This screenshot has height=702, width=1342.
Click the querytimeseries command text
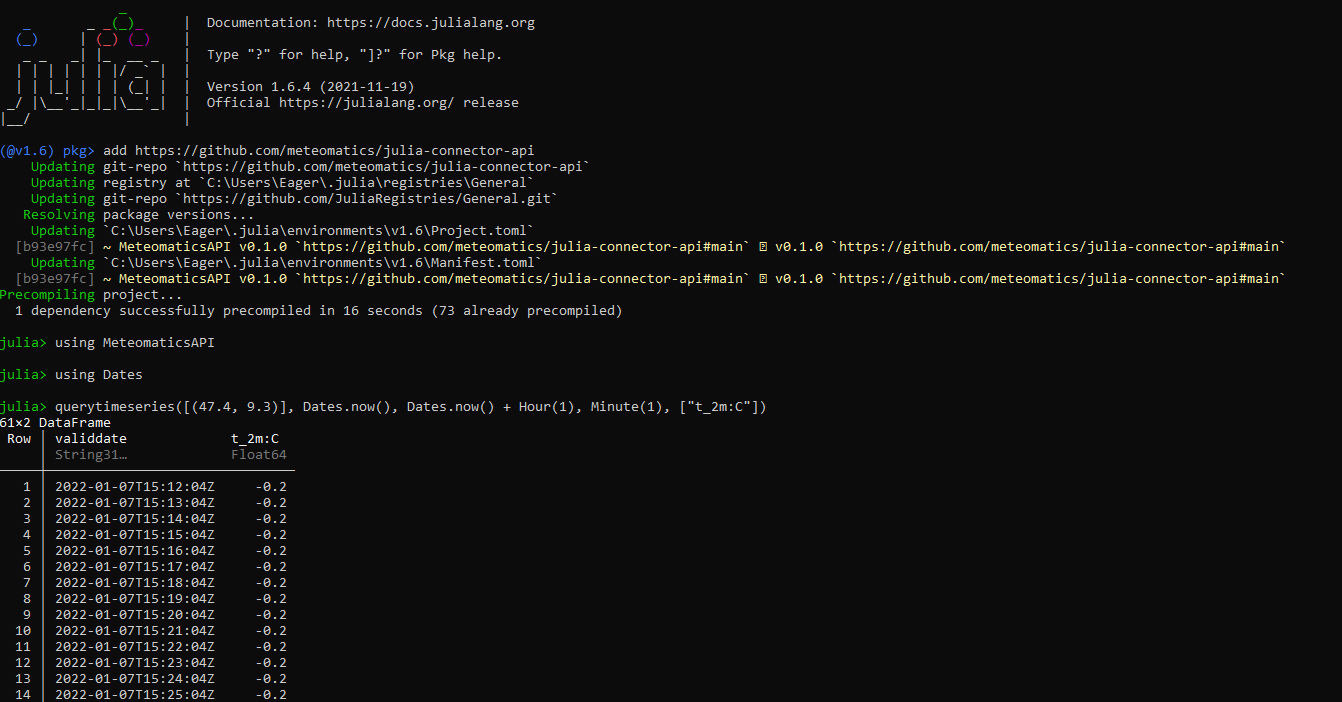coord(410,407)
